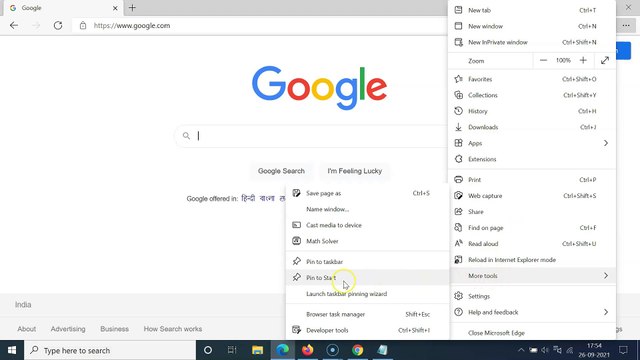
Task: Choose Share in the Edge menu
Action: (531, 211)
